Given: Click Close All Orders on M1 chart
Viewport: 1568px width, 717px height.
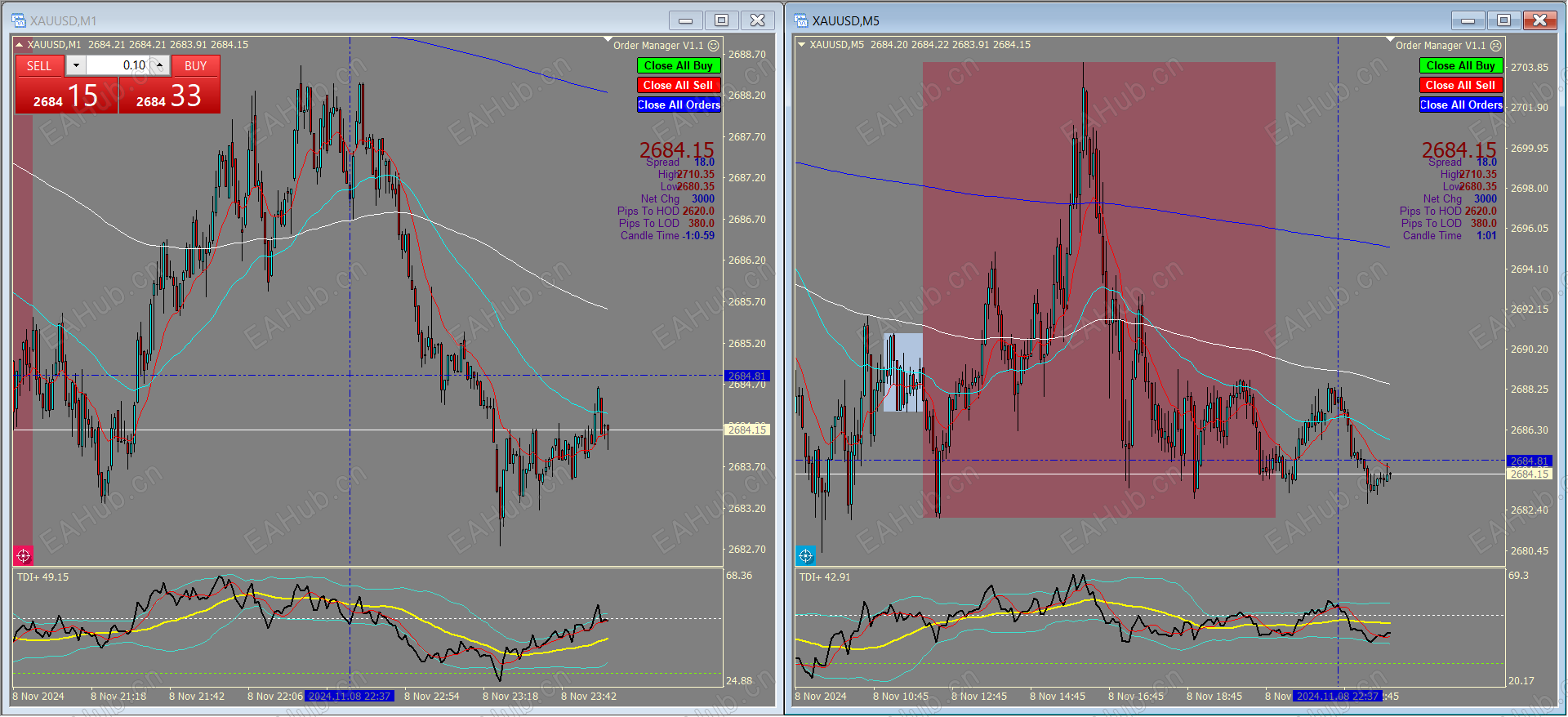Looking at the screenshot, I should click(679, 105).
